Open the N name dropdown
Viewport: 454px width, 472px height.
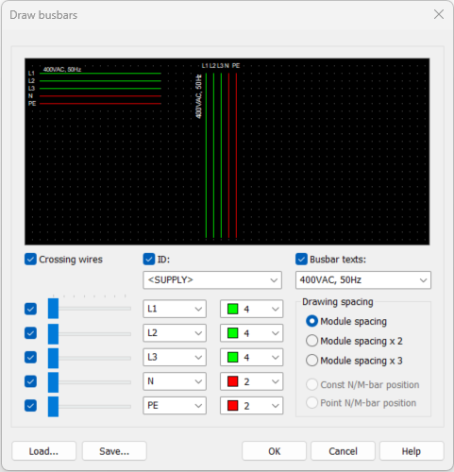coord(175,381)
